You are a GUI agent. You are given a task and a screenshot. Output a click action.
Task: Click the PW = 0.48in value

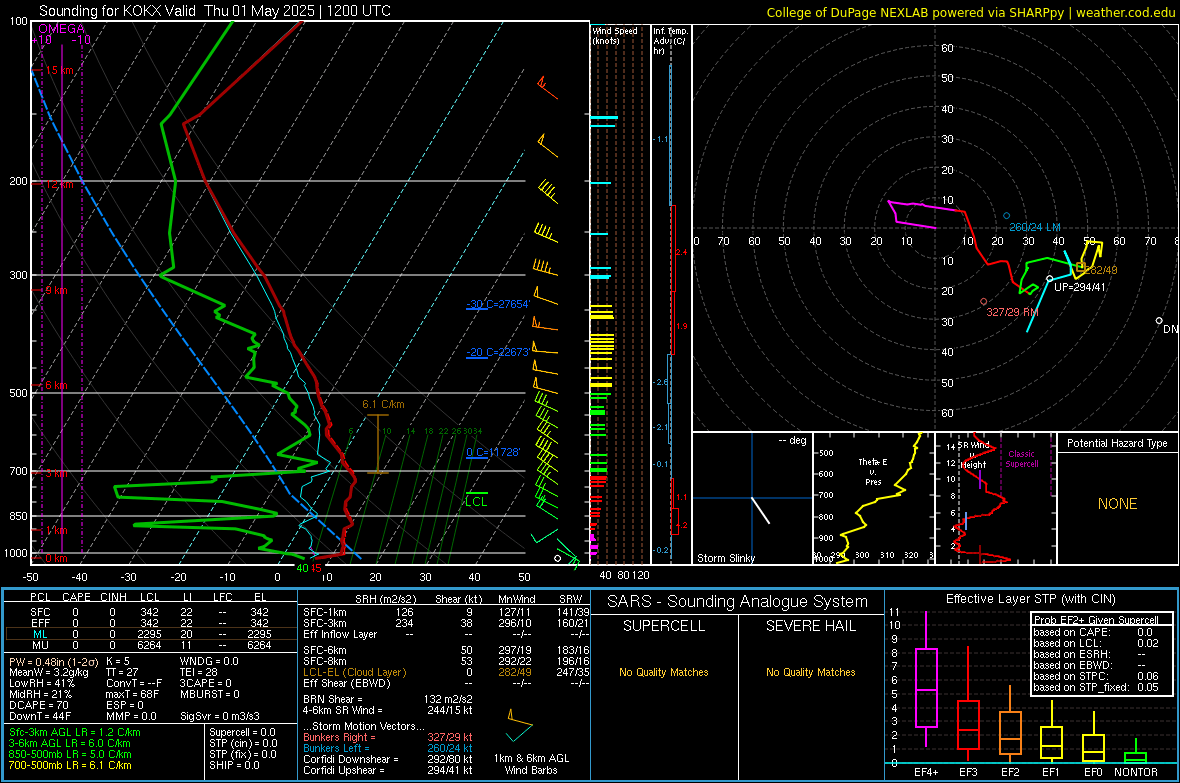53,661
